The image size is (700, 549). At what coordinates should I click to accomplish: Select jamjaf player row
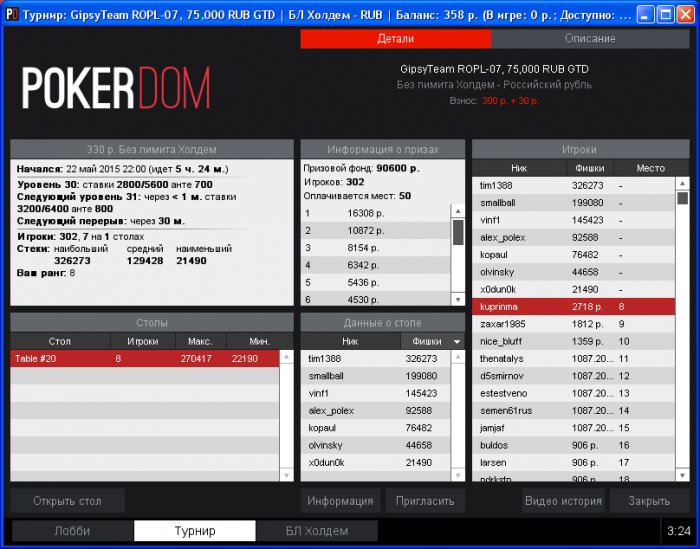(x=574, y=428)
